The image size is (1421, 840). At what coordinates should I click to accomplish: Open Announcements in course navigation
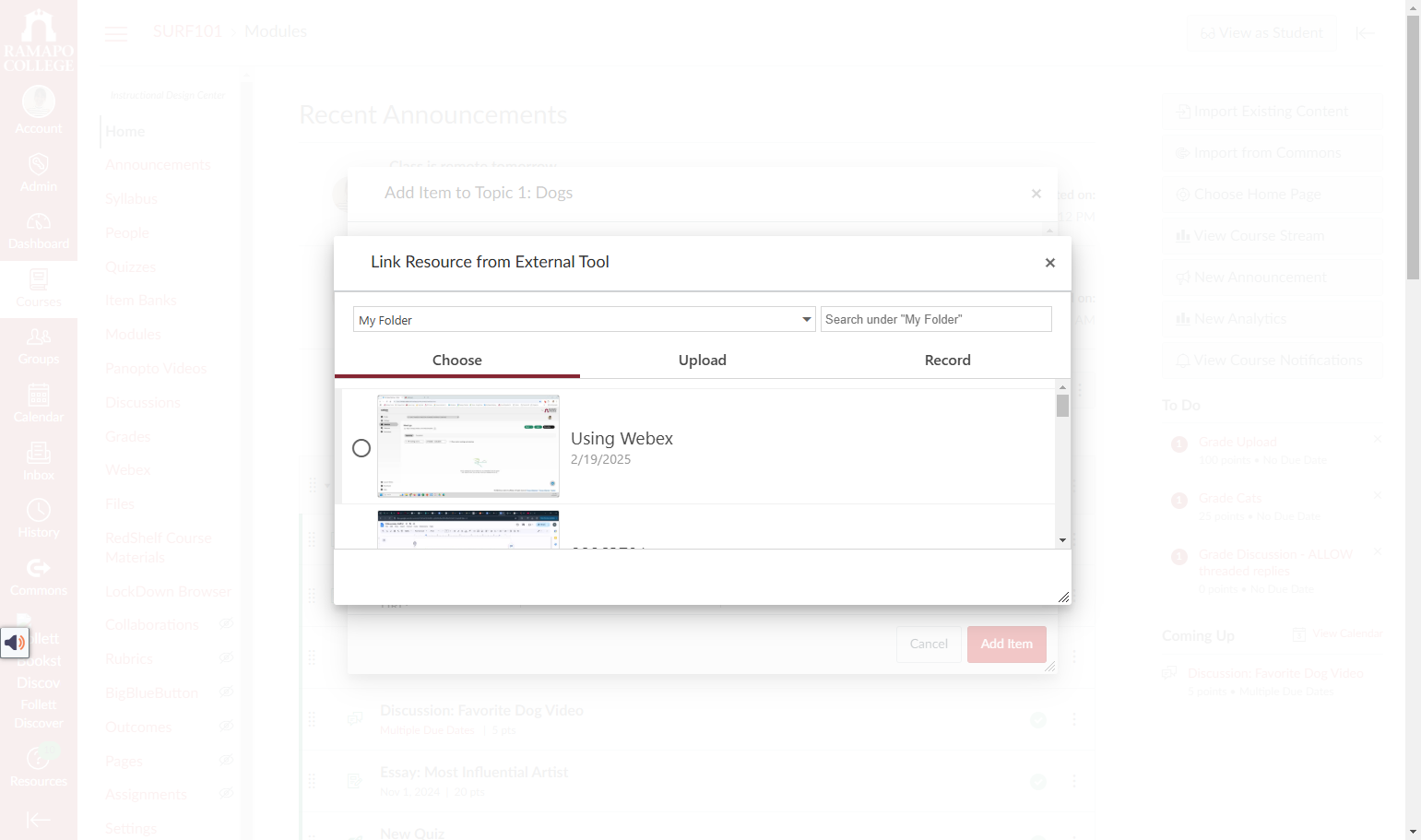(158, 165)
